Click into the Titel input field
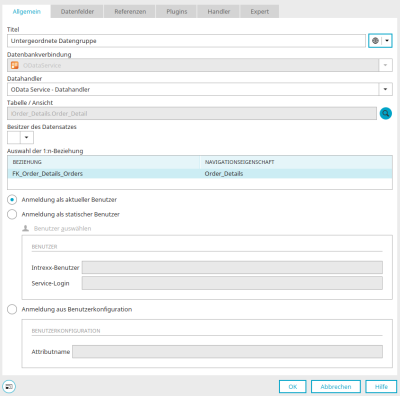This screenshot has width=400, height=396. pyautogui.click(x=186, y=41)
